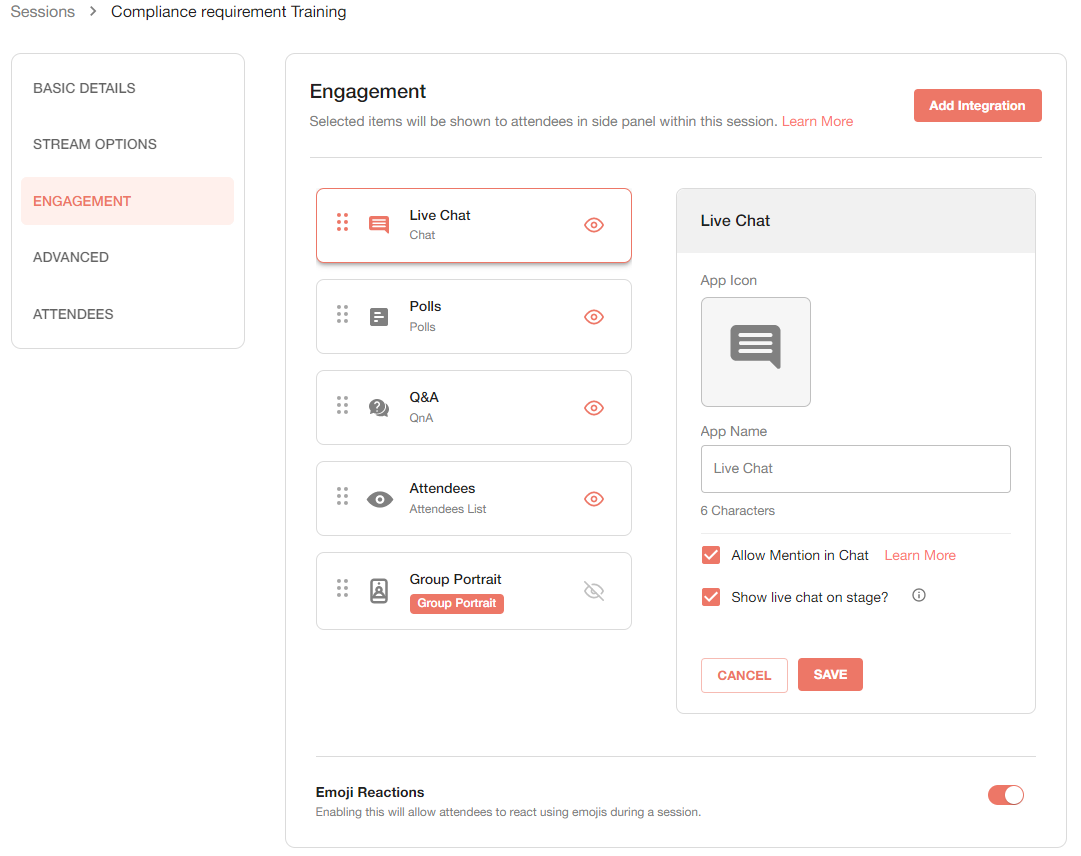This screenshot has width=1081, height=856.
Task: Click the Q&A drag handle dots
Action: tap(342, 405)
